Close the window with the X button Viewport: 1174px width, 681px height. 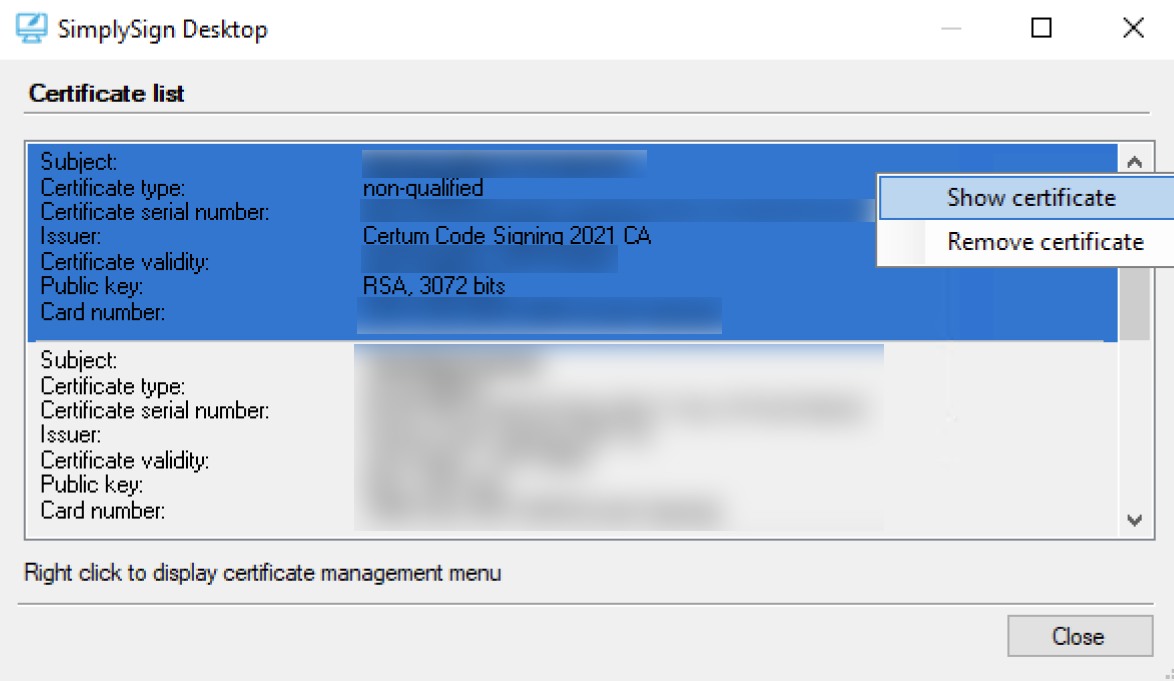tap(1134, 28)
